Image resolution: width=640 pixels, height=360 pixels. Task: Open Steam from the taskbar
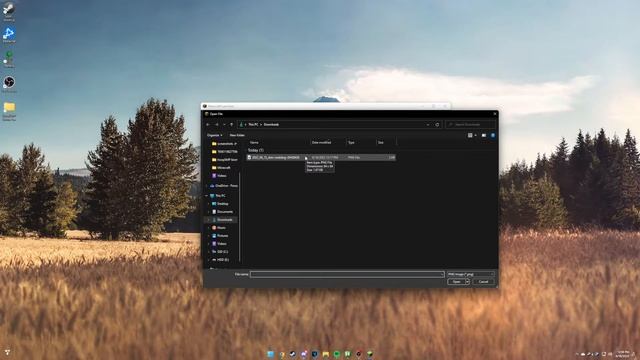pyautogui.click(x=293, y=354)
